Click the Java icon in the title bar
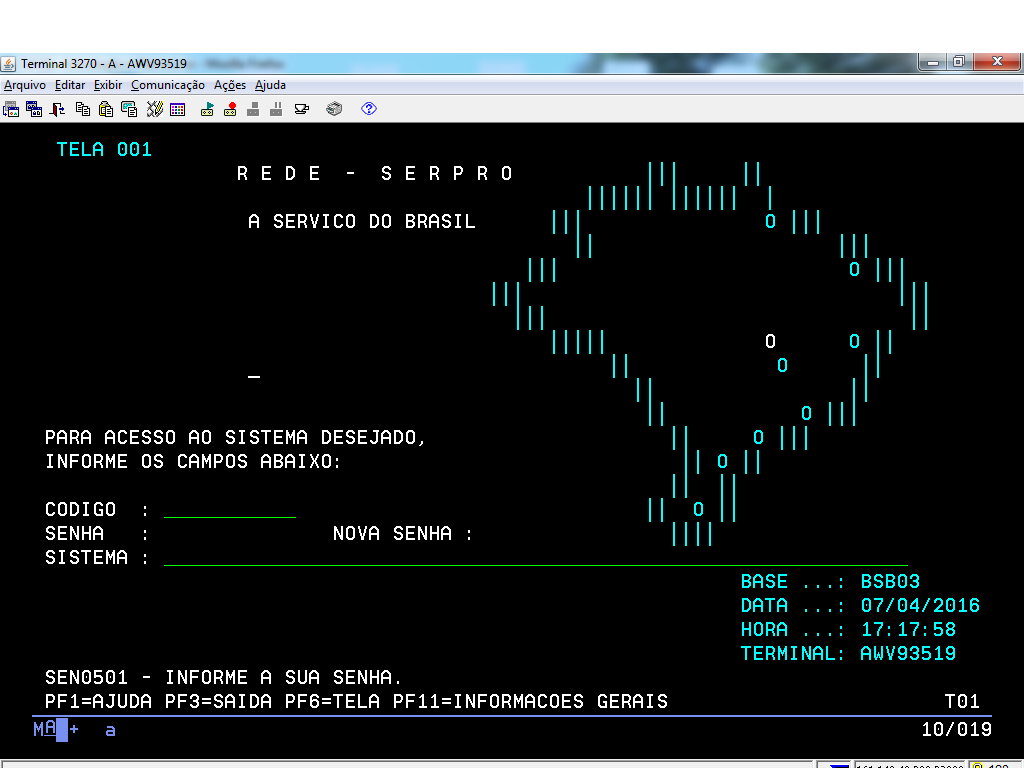The height and width of the screenshot is (768, 1024). pyautogui.click(x=8, y=64)
